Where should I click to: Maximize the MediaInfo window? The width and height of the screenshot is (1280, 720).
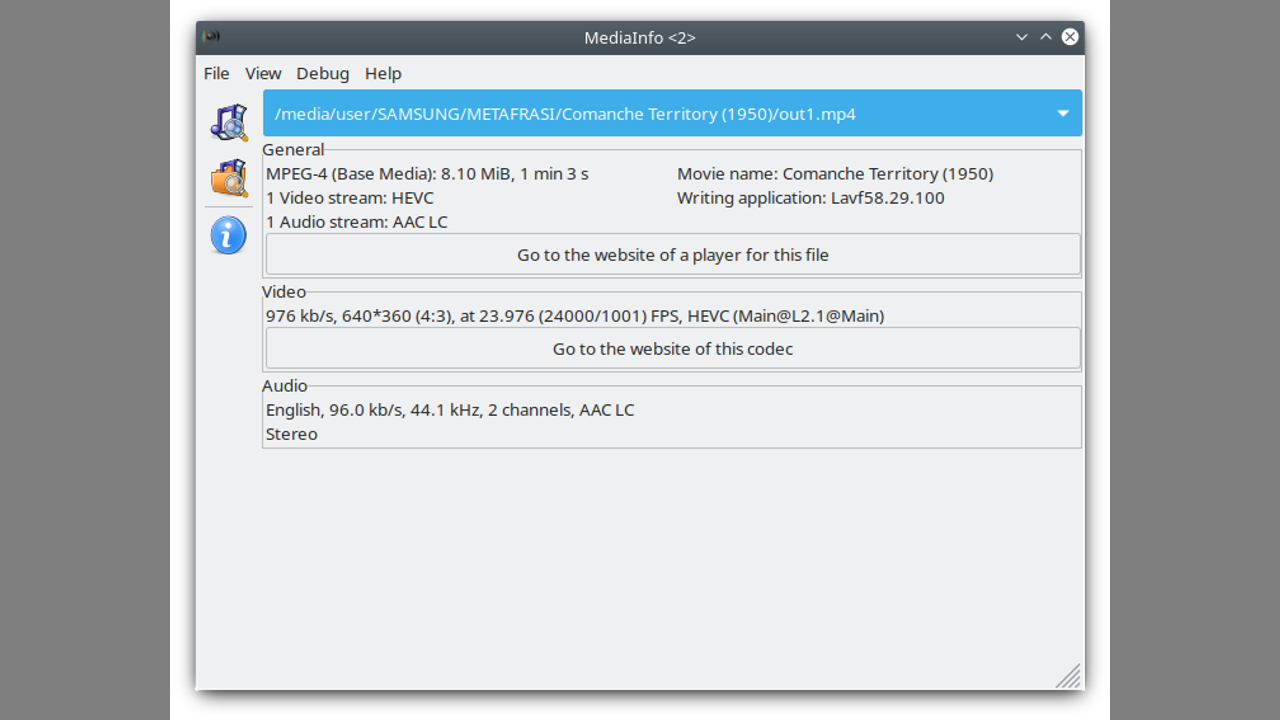1046,37
